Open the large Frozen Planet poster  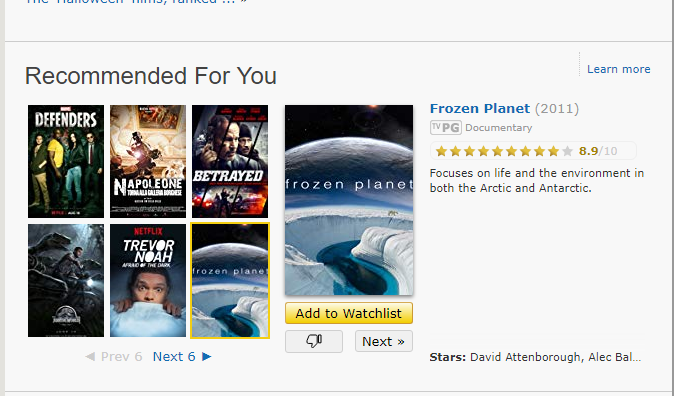(349, 200)
